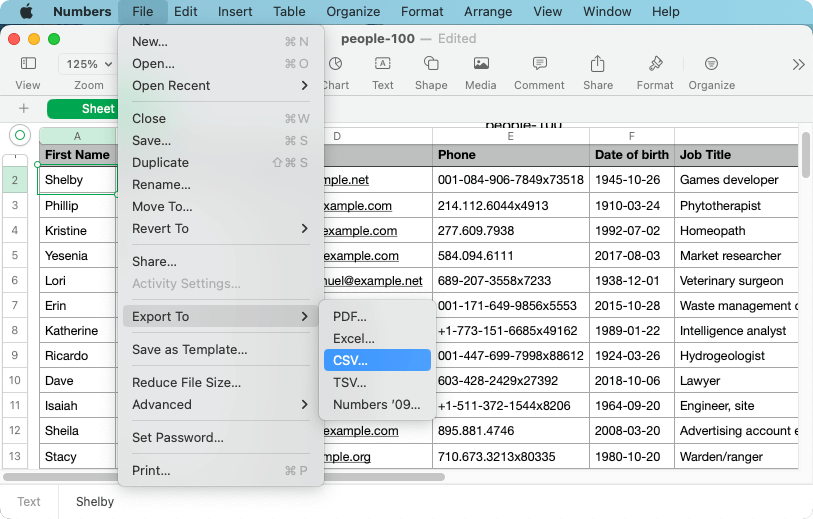Click the Media toolbar icon
This screenshot has width=813, height=519.
[480, 64]
